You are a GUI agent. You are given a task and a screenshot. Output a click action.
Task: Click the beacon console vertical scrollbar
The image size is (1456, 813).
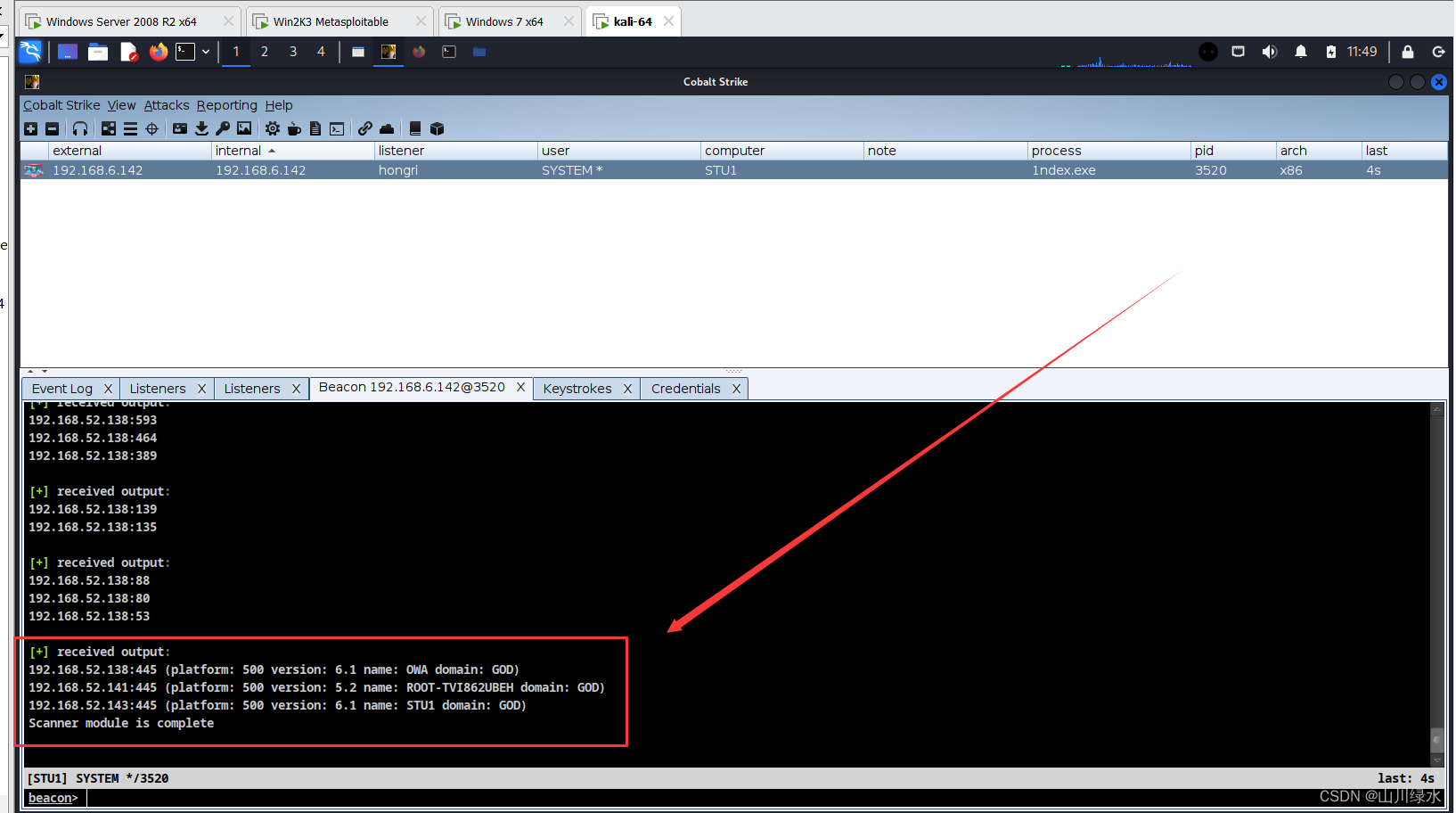point(1437,584)
